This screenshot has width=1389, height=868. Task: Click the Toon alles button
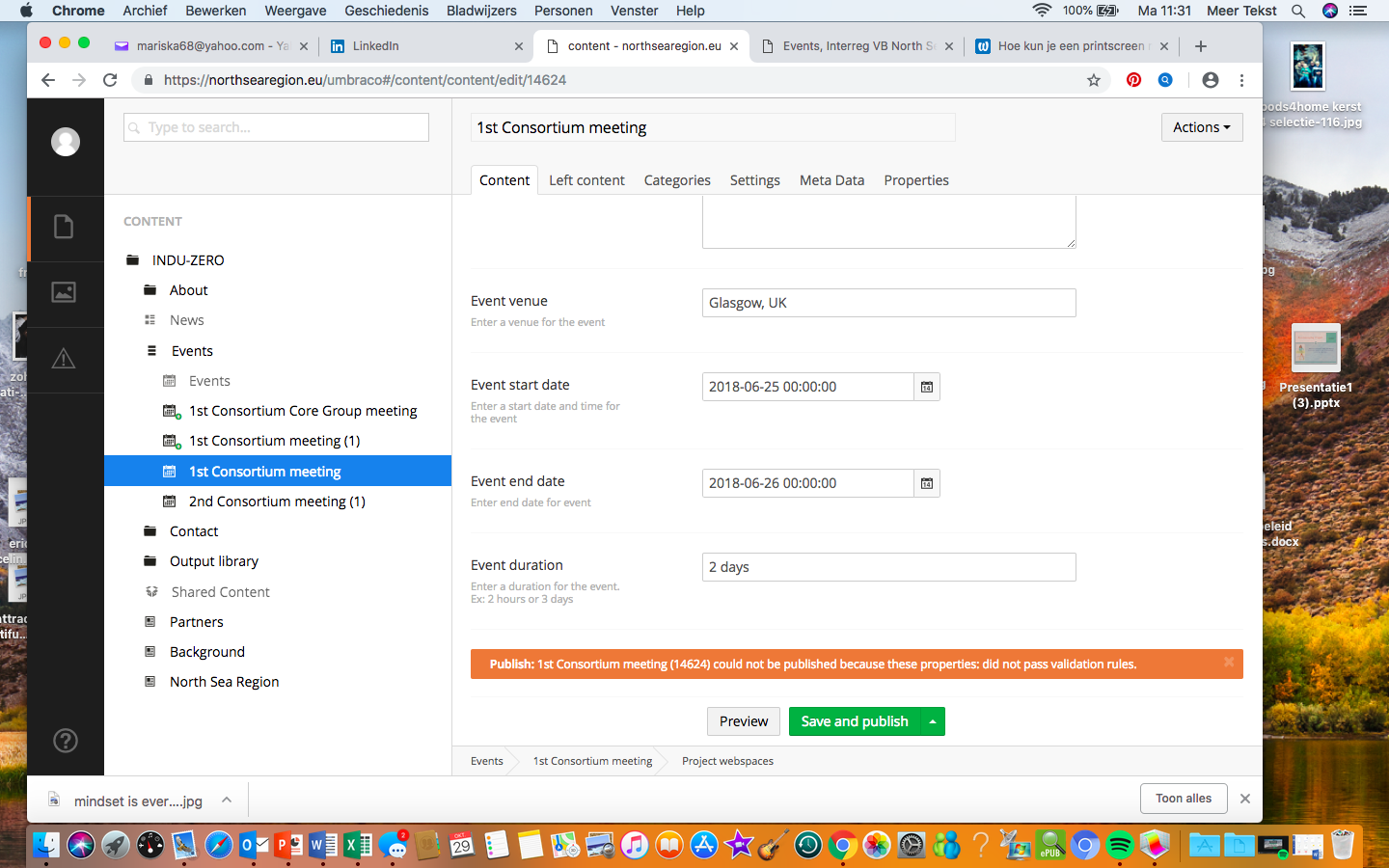pos(1184,799)
